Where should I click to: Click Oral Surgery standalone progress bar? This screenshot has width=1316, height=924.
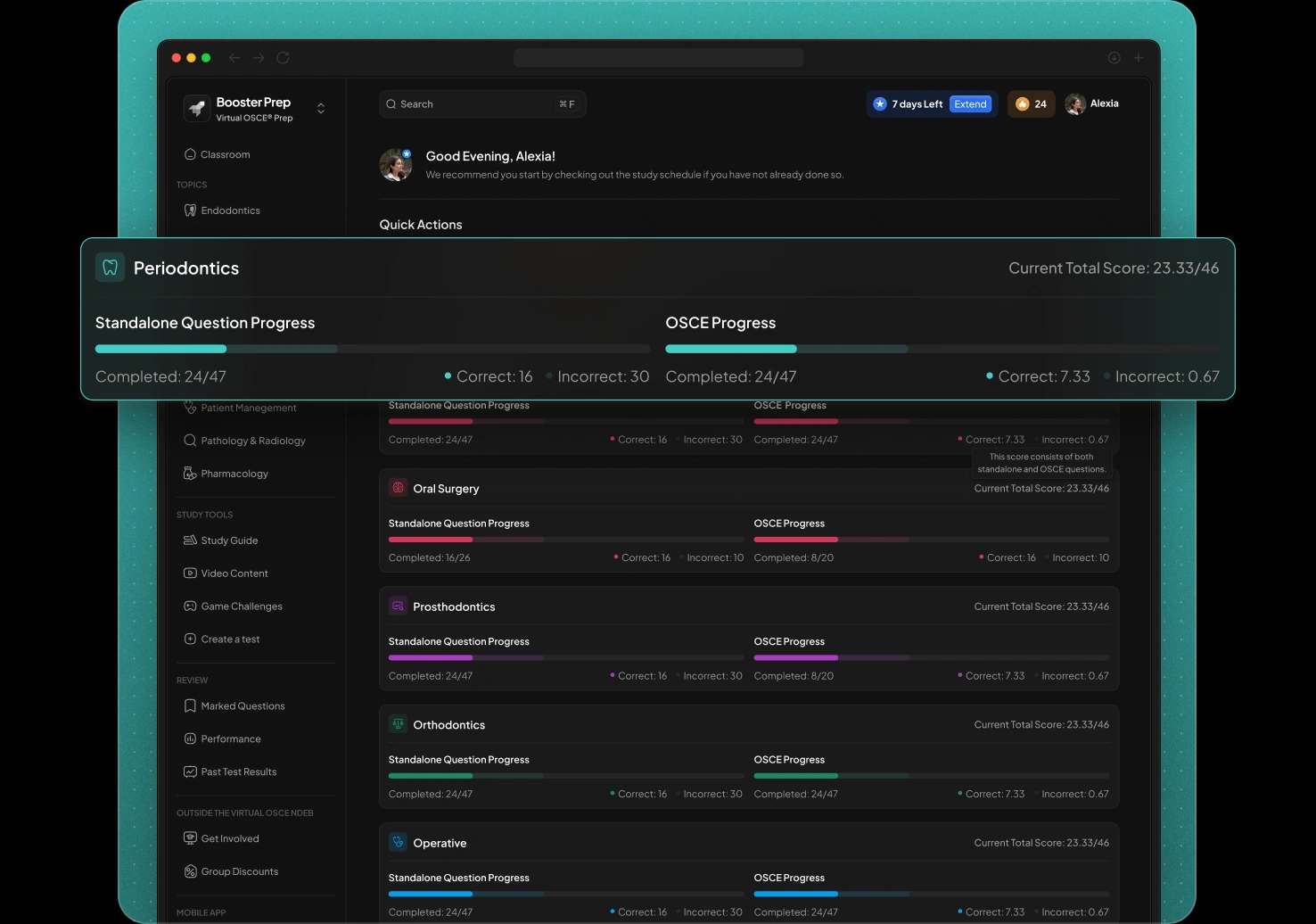[x=566, y=540]
